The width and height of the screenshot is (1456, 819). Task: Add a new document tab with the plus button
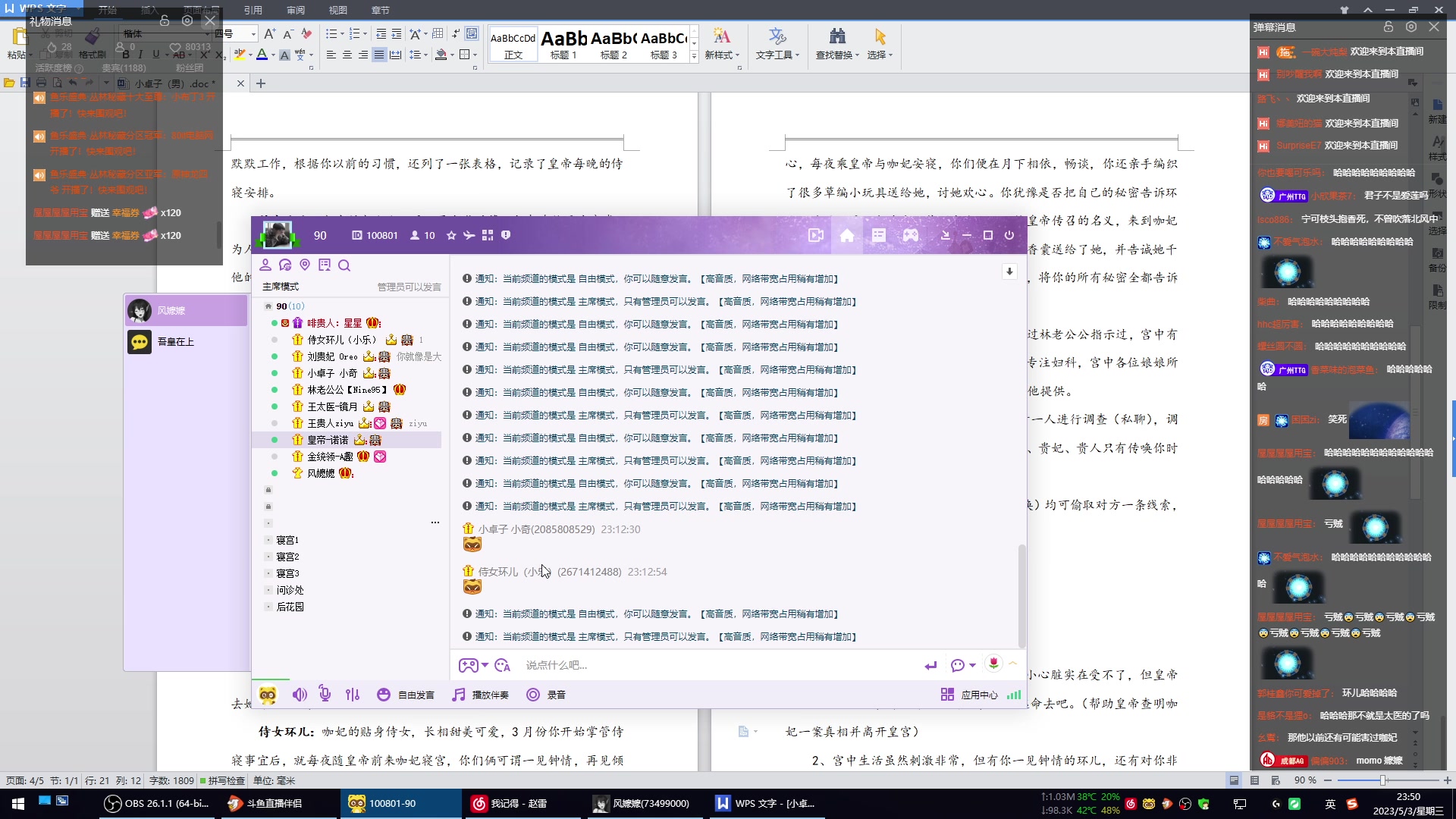261,83
